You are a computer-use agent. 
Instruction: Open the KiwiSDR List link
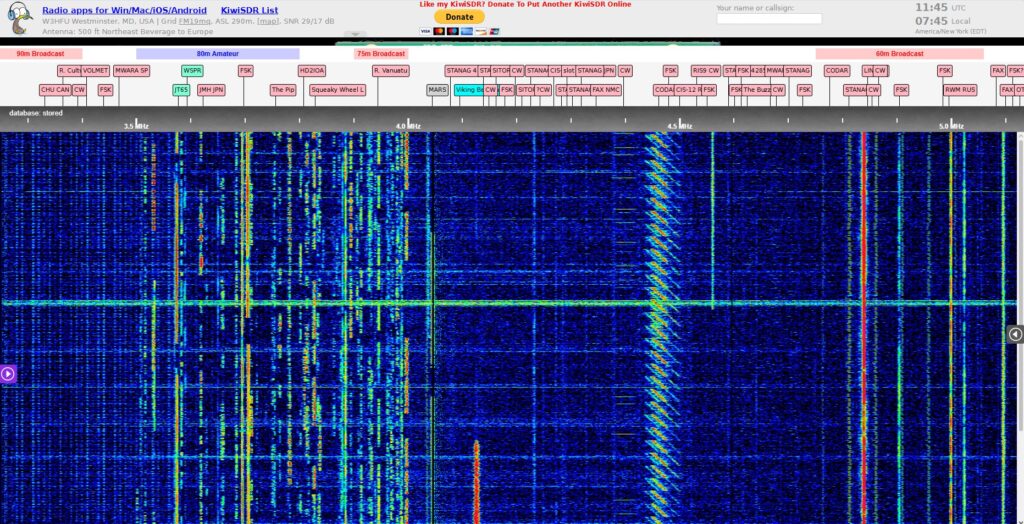(249, 10)
